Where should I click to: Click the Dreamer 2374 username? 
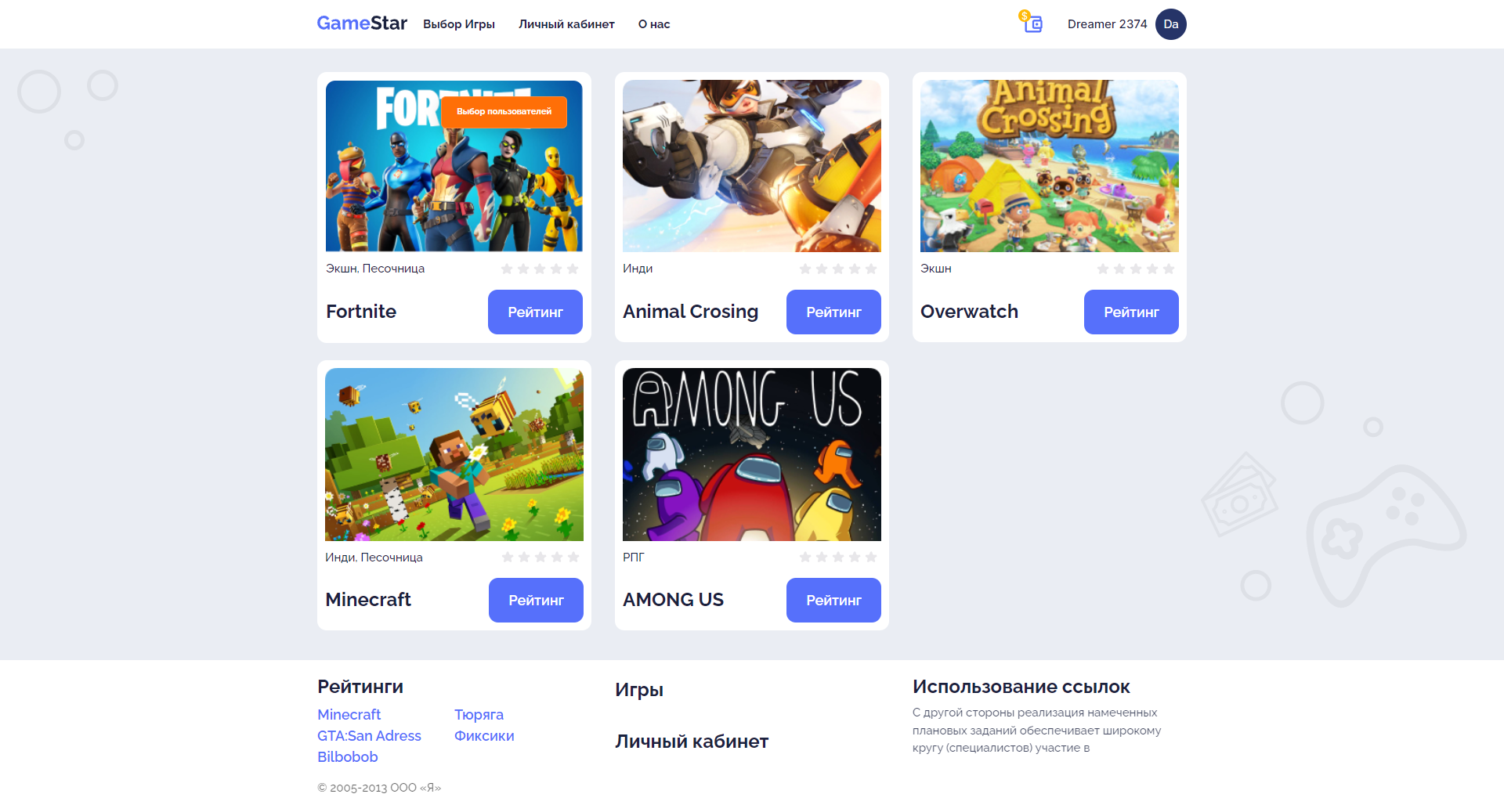pos(1107,24)
